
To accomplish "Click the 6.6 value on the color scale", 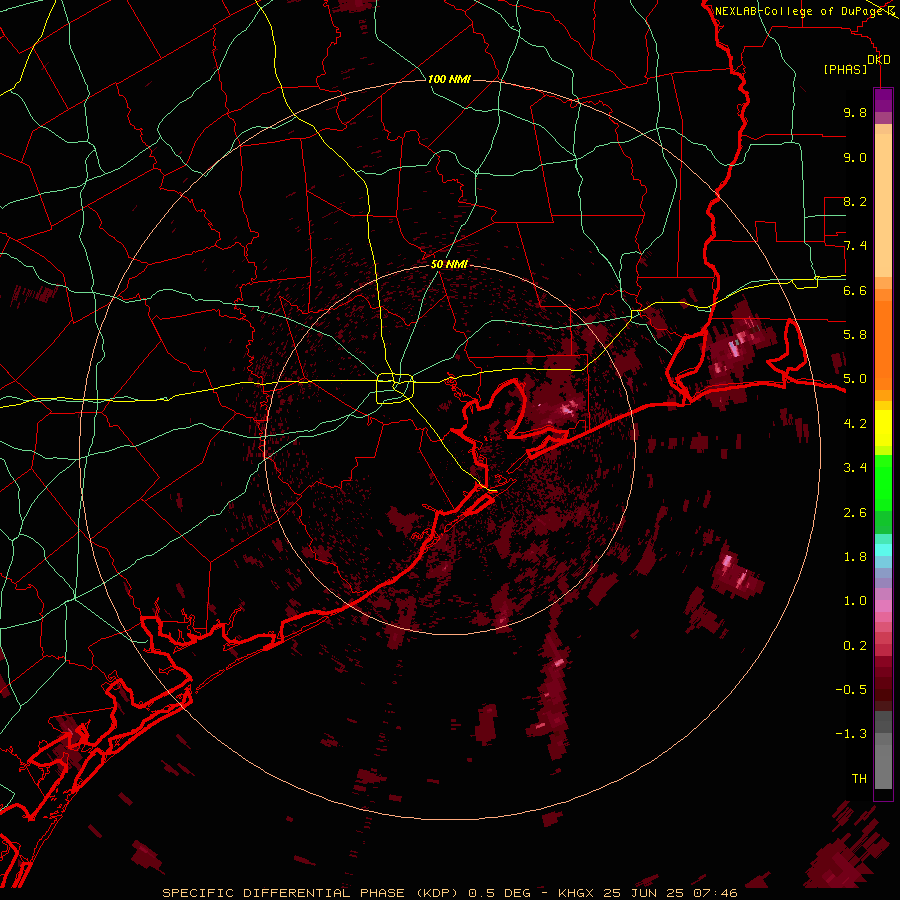I will pos(855,290).
